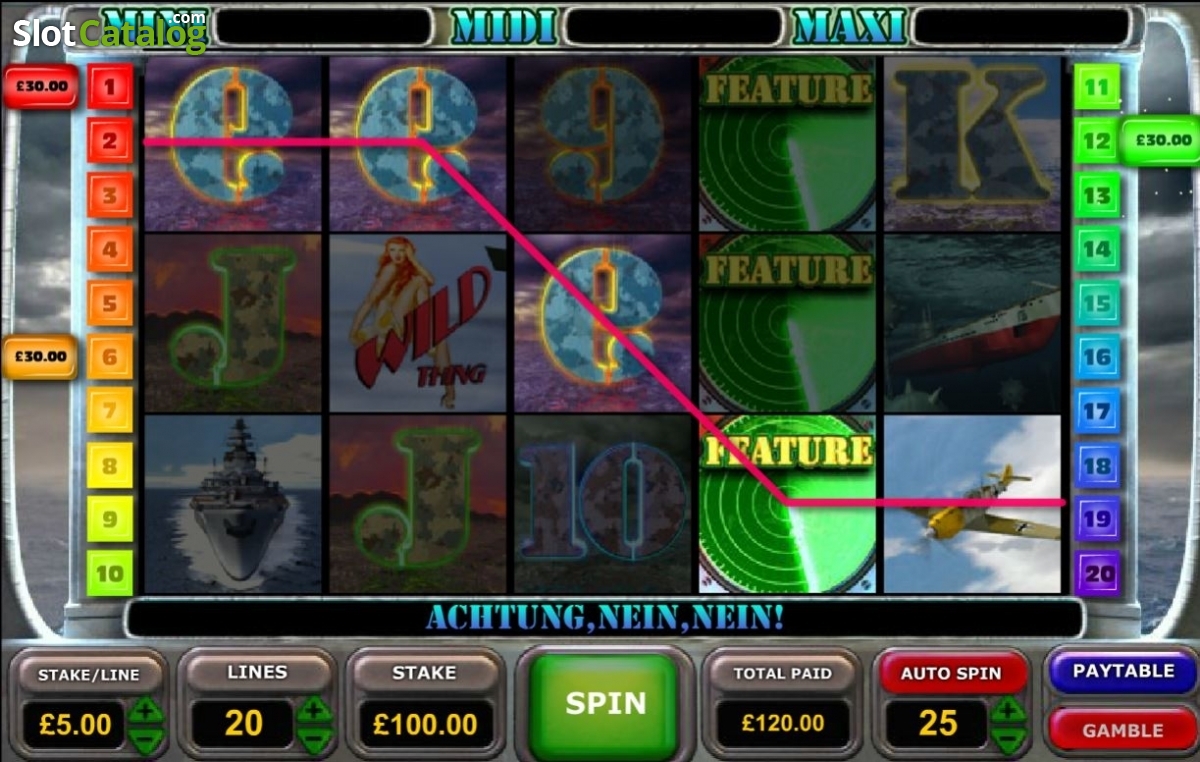
Task: Select payline 6 orange marker
Action: pyautogui.click(x=109, y=357)
